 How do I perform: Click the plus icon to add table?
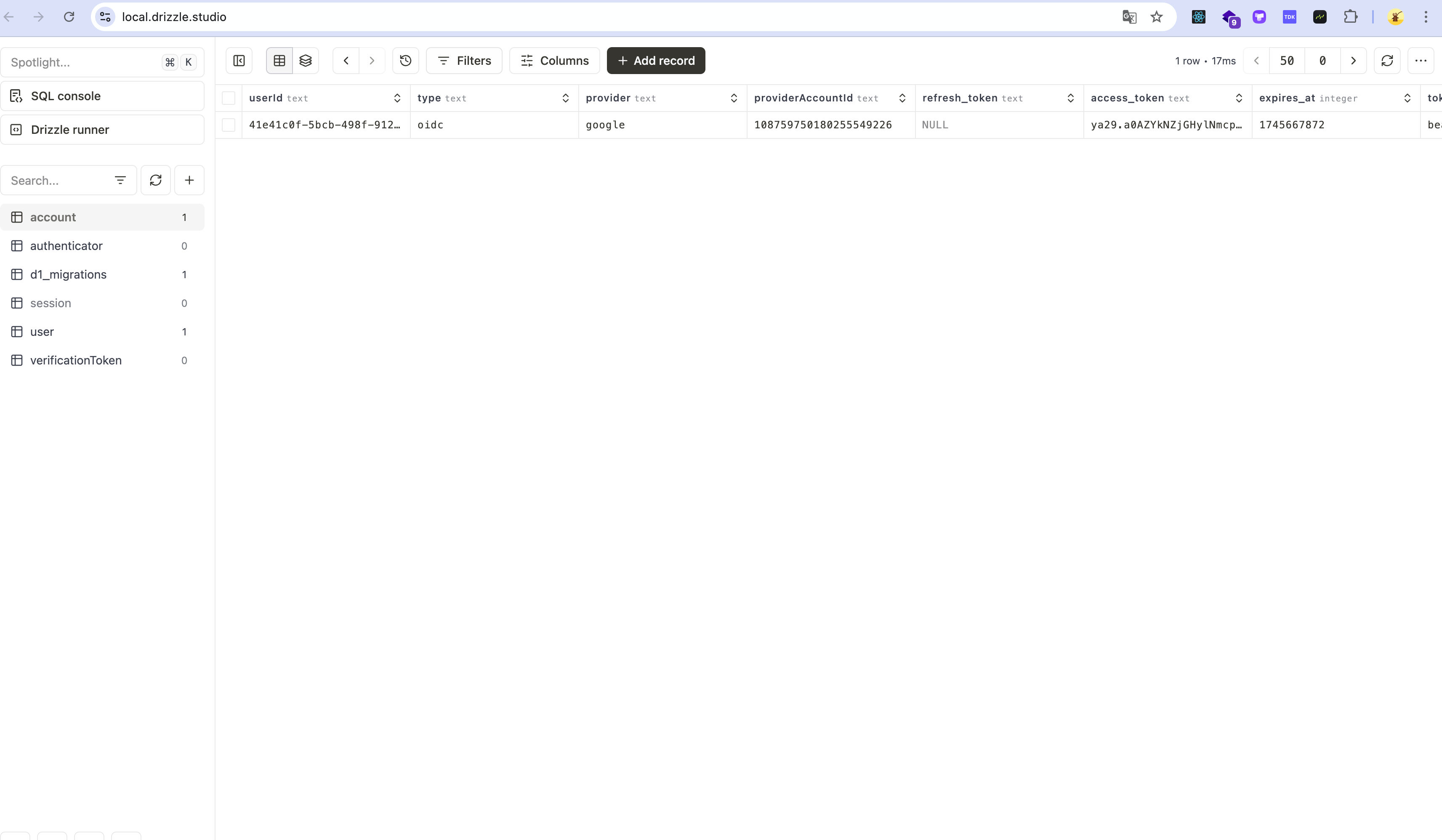[x=189, y=180]
